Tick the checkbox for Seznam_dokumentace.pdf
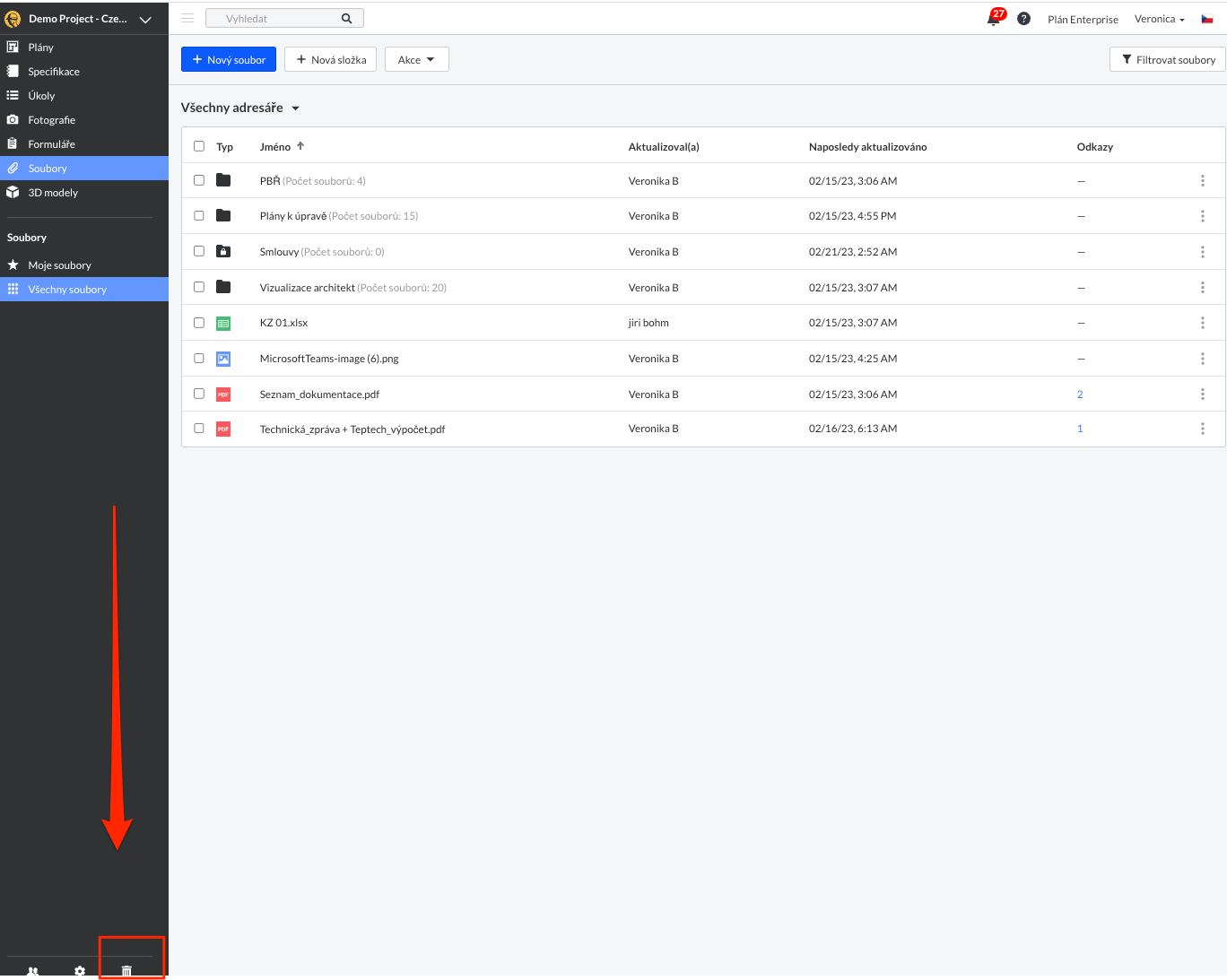 click(199, 394)
